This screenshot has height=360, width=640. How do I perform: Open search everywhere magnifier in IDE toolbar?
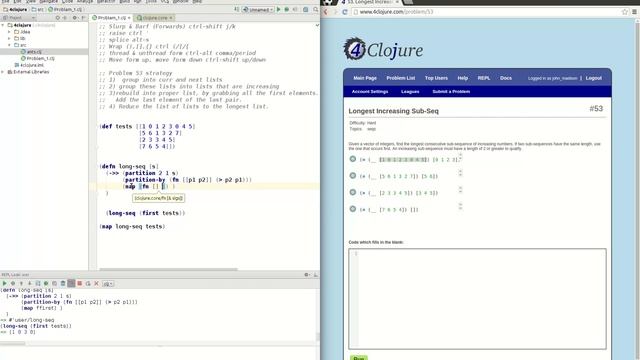(x=316, y=9)
